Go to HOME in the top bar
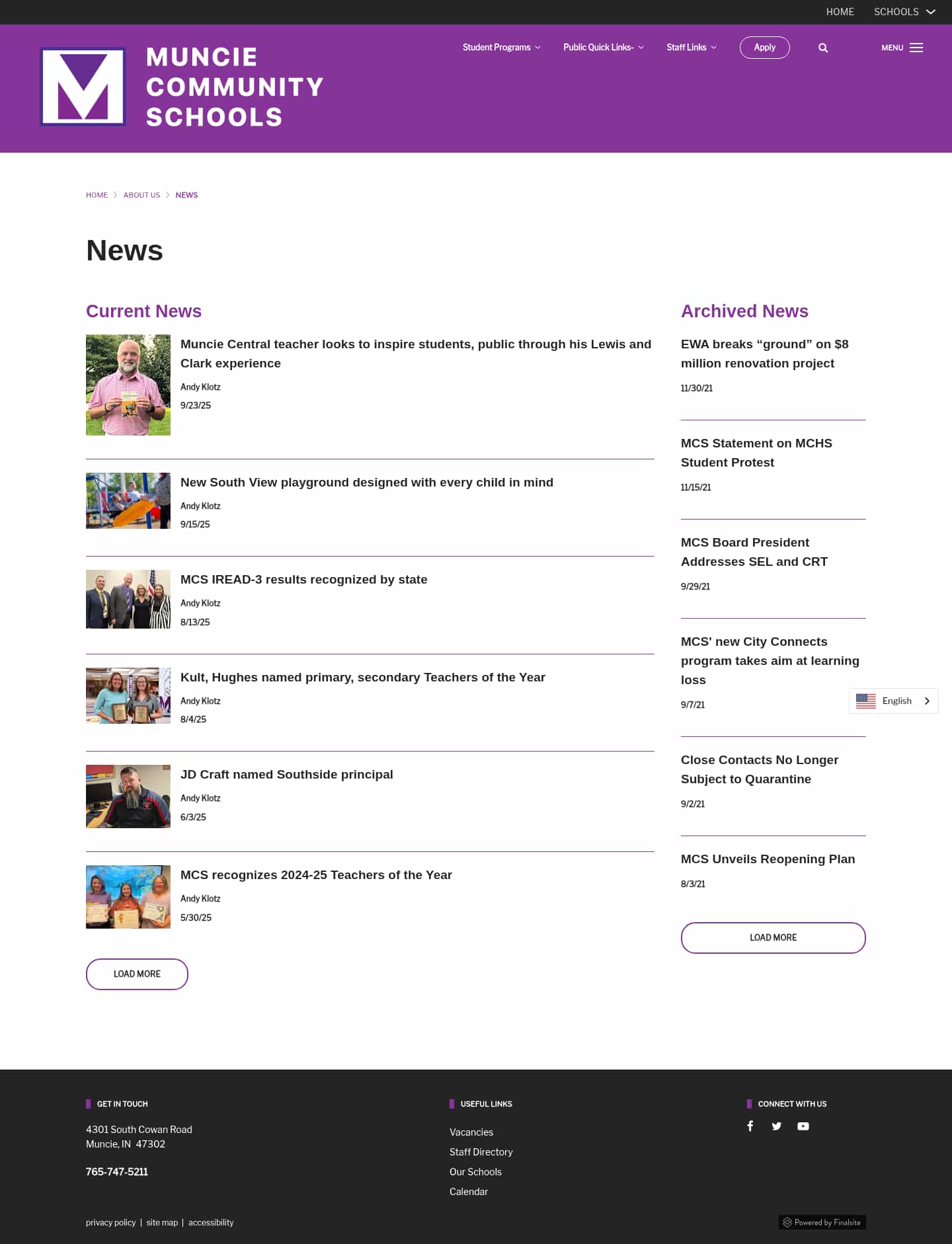 (840, 12)
